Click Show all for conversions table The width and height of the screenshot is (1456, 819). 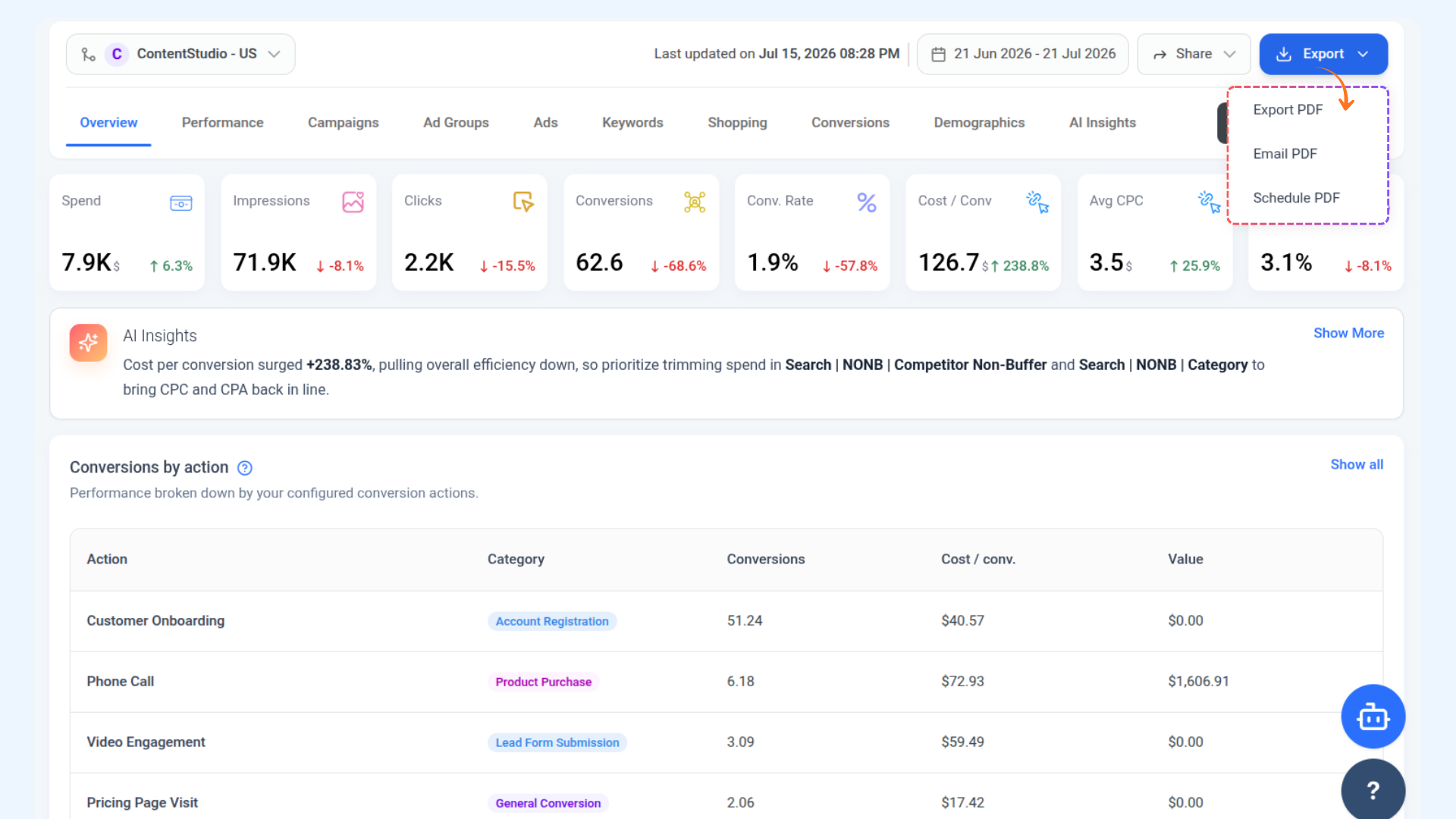pyautogui.click(x=1357, y=464)
